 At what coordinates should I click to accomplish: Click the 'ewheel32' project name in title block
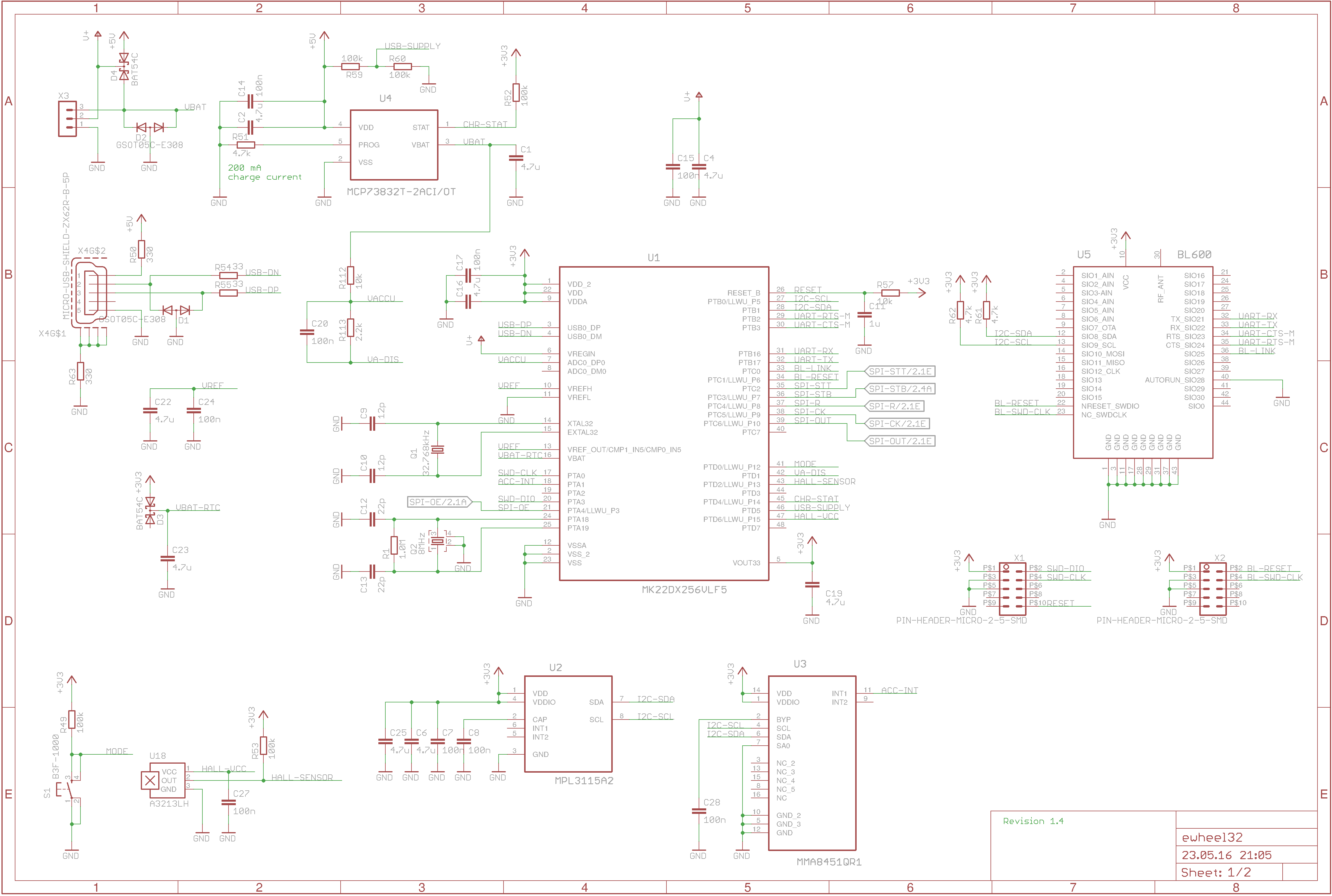tap(1212, 838)
